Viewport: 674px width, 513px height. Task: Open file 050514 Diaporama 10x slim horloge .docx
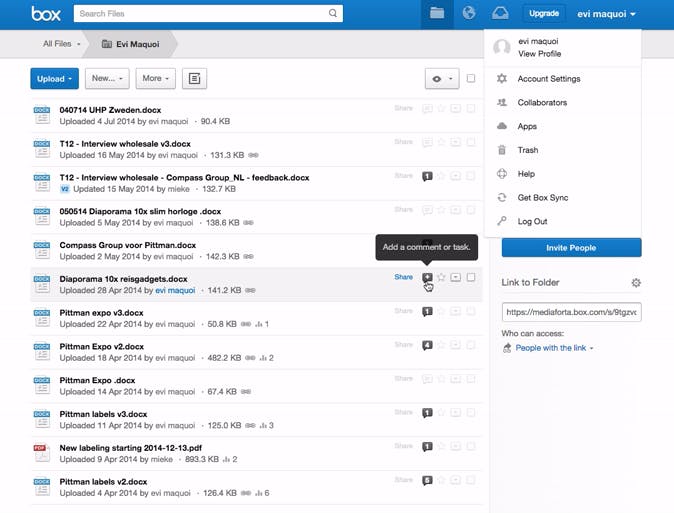(x=140, y=212)
